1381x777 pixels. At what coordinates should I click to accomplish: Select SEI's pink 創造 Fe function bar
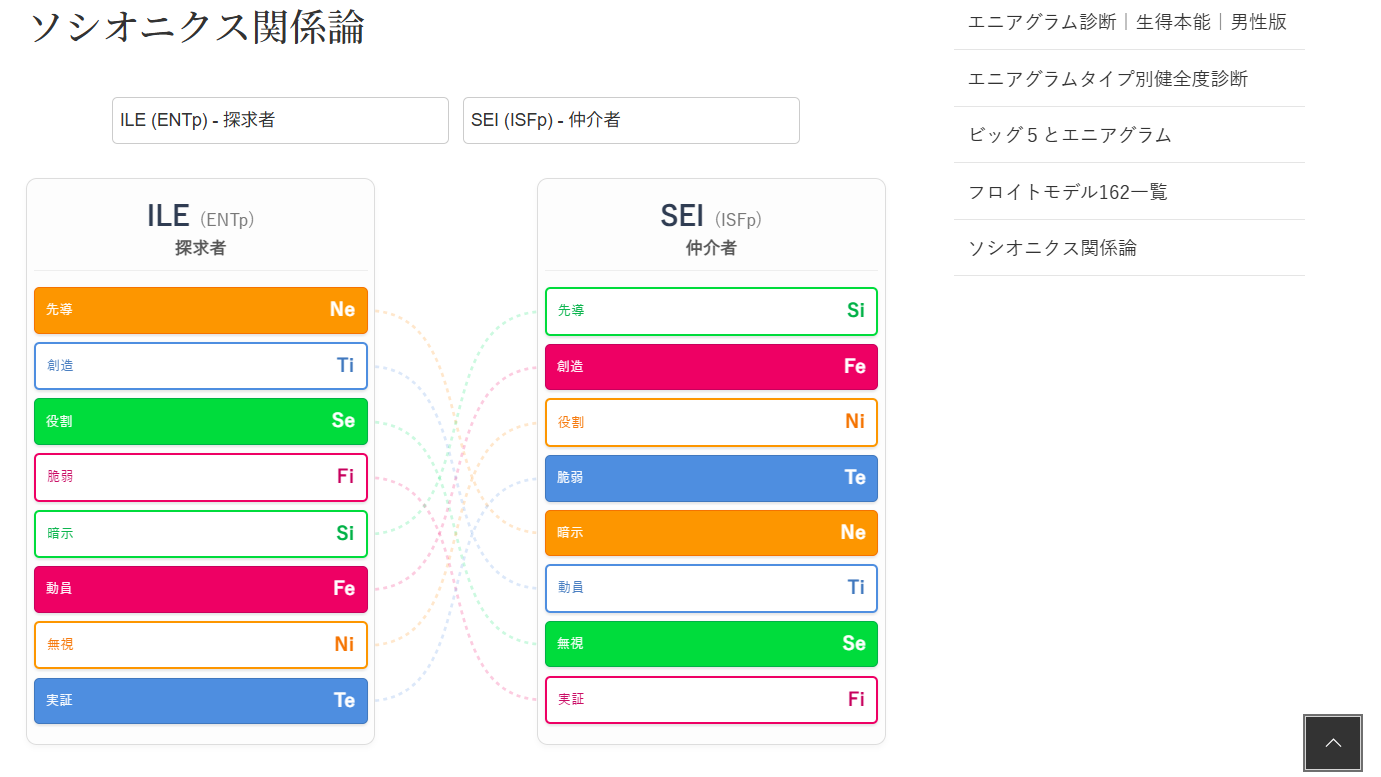[711, 367]
